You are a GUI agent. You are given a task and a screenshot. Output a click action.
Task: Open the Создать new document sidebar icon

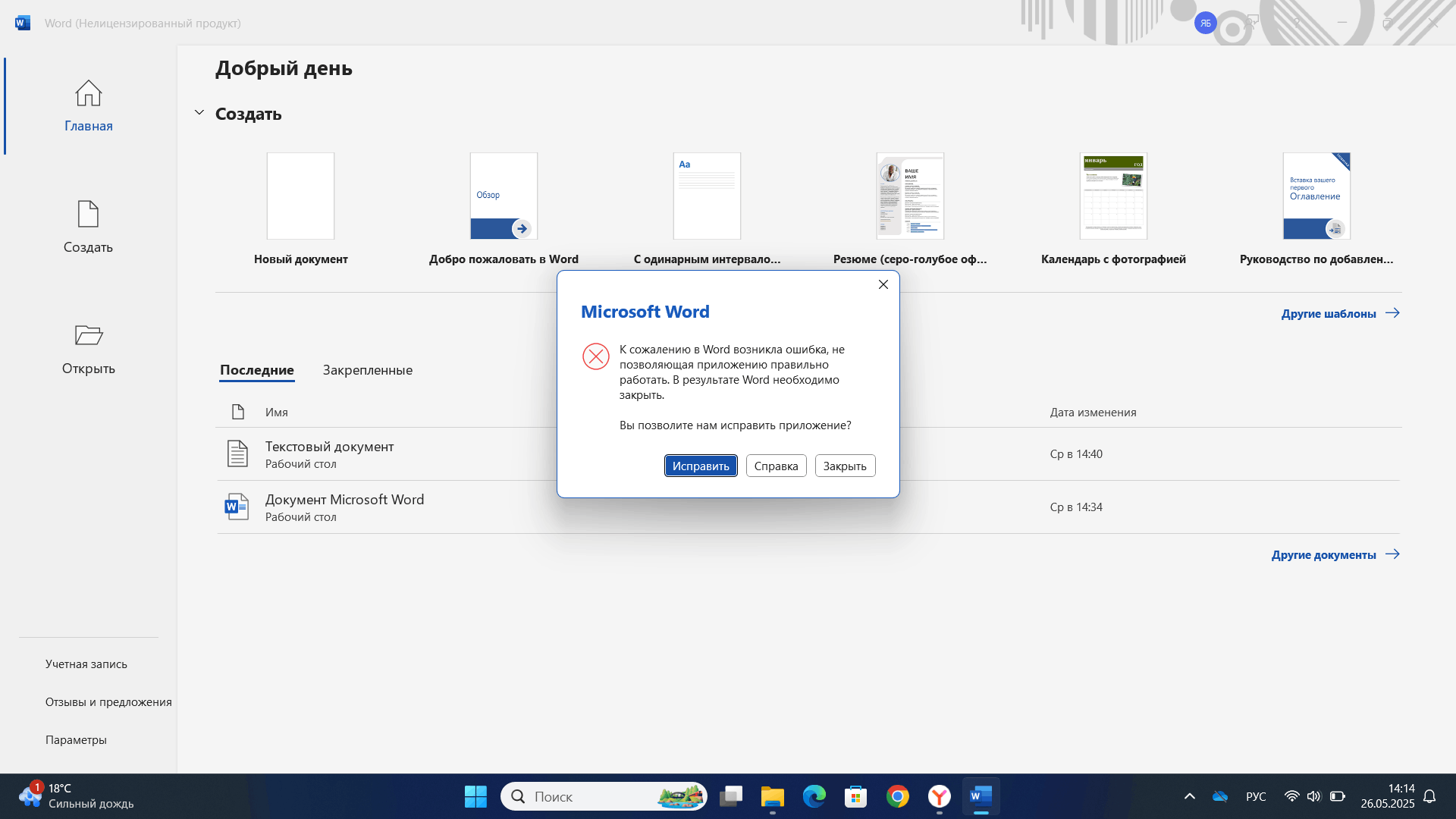88,215
